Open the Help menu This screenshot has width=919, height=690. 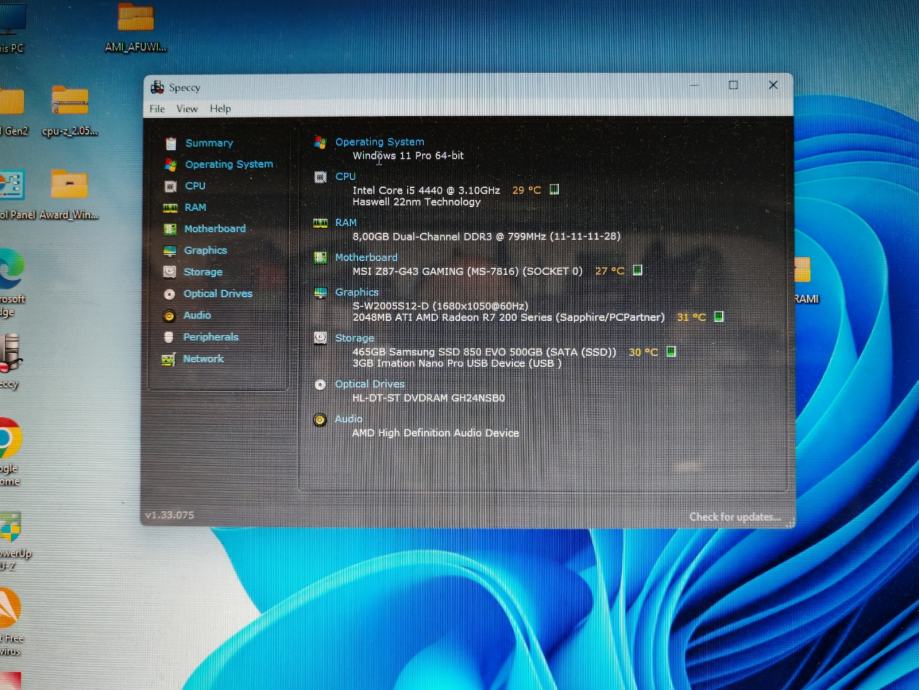[220, 109]
